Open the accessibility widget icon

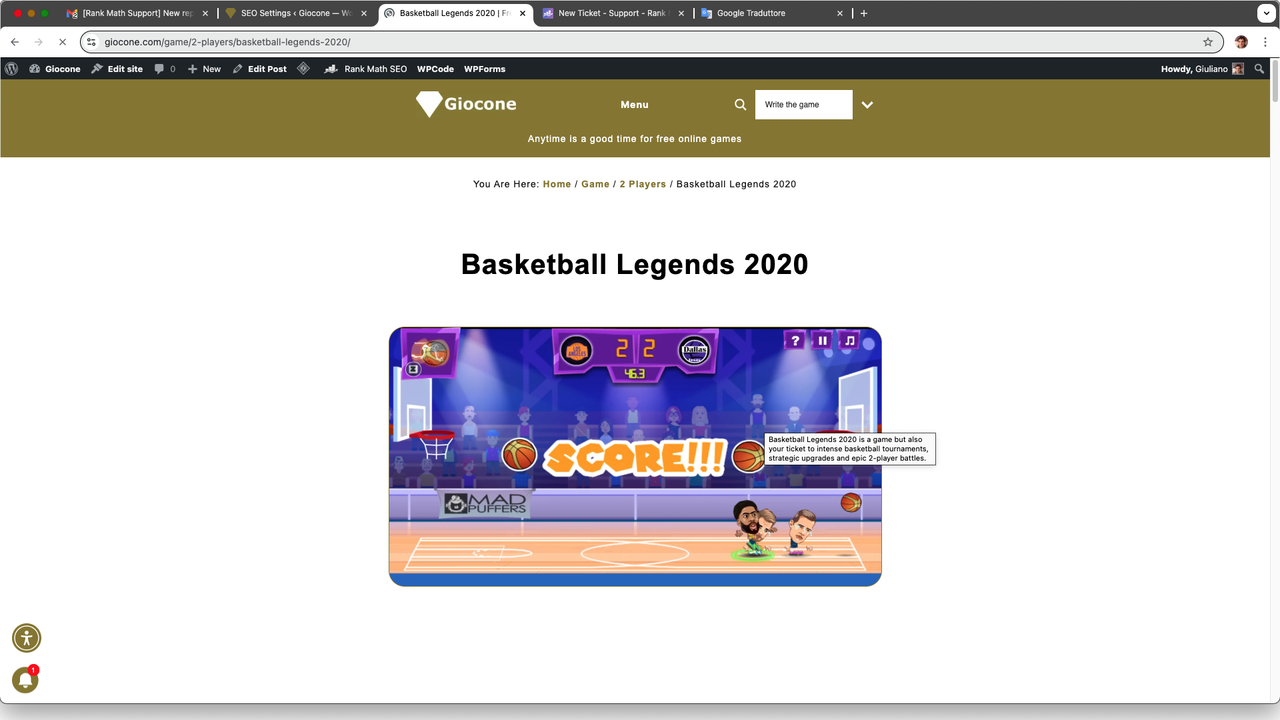point(26,638)
